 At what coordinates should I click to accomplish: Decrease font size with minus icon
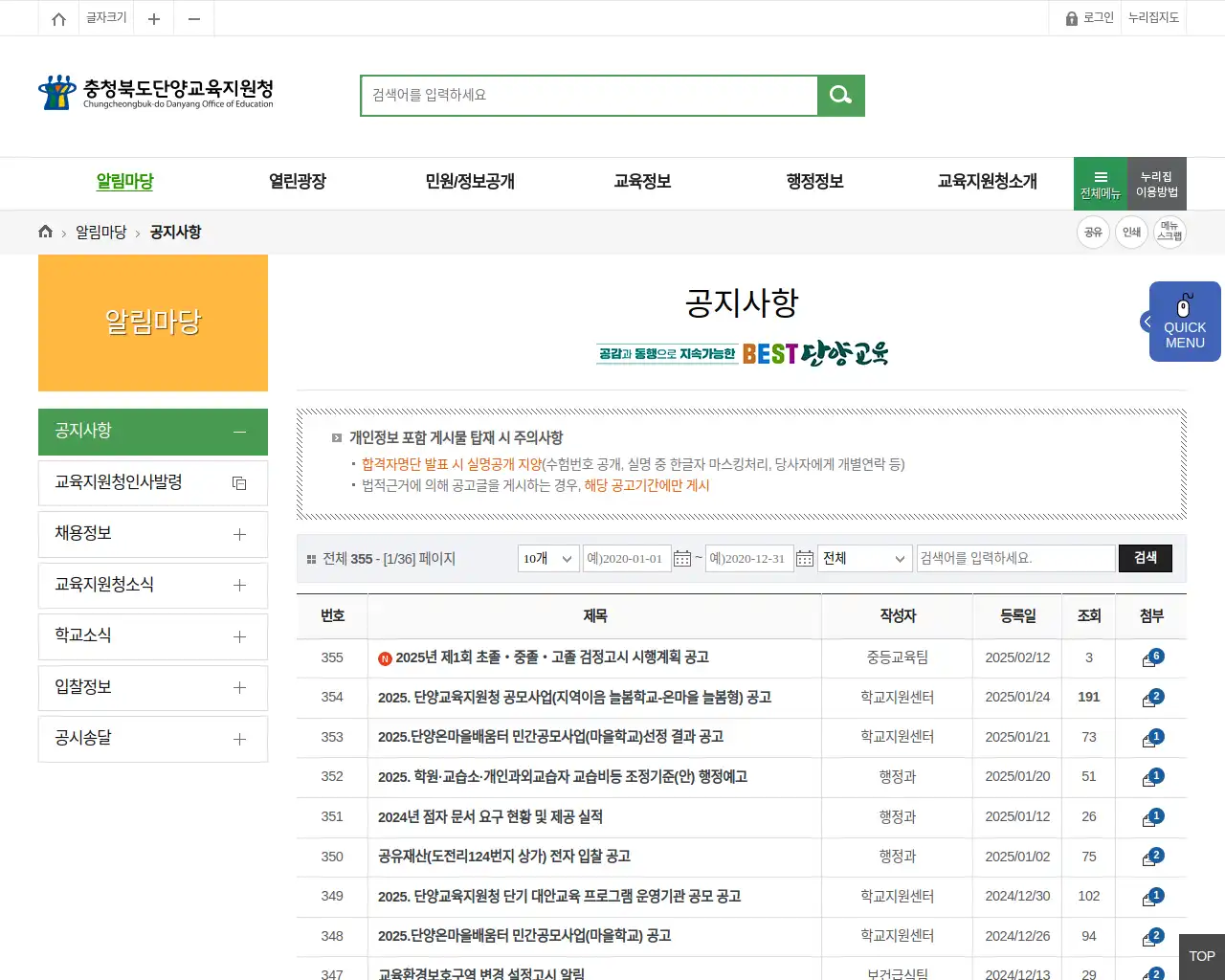click(194, 18)
